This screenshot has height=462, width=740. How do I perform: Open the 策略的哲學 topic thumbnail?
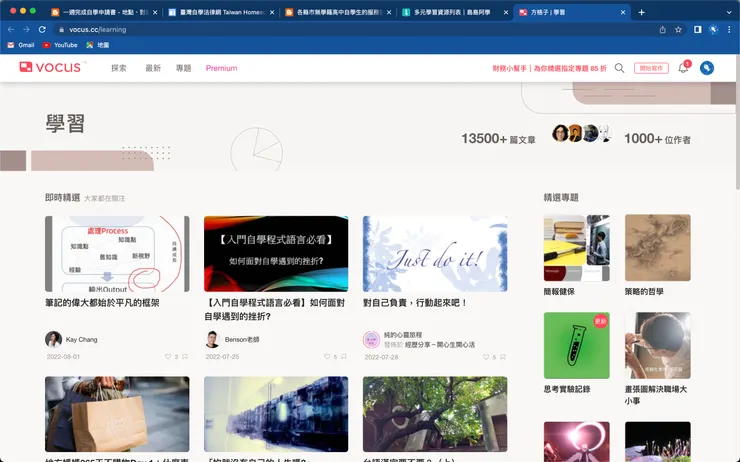click(x=657, y=248)
